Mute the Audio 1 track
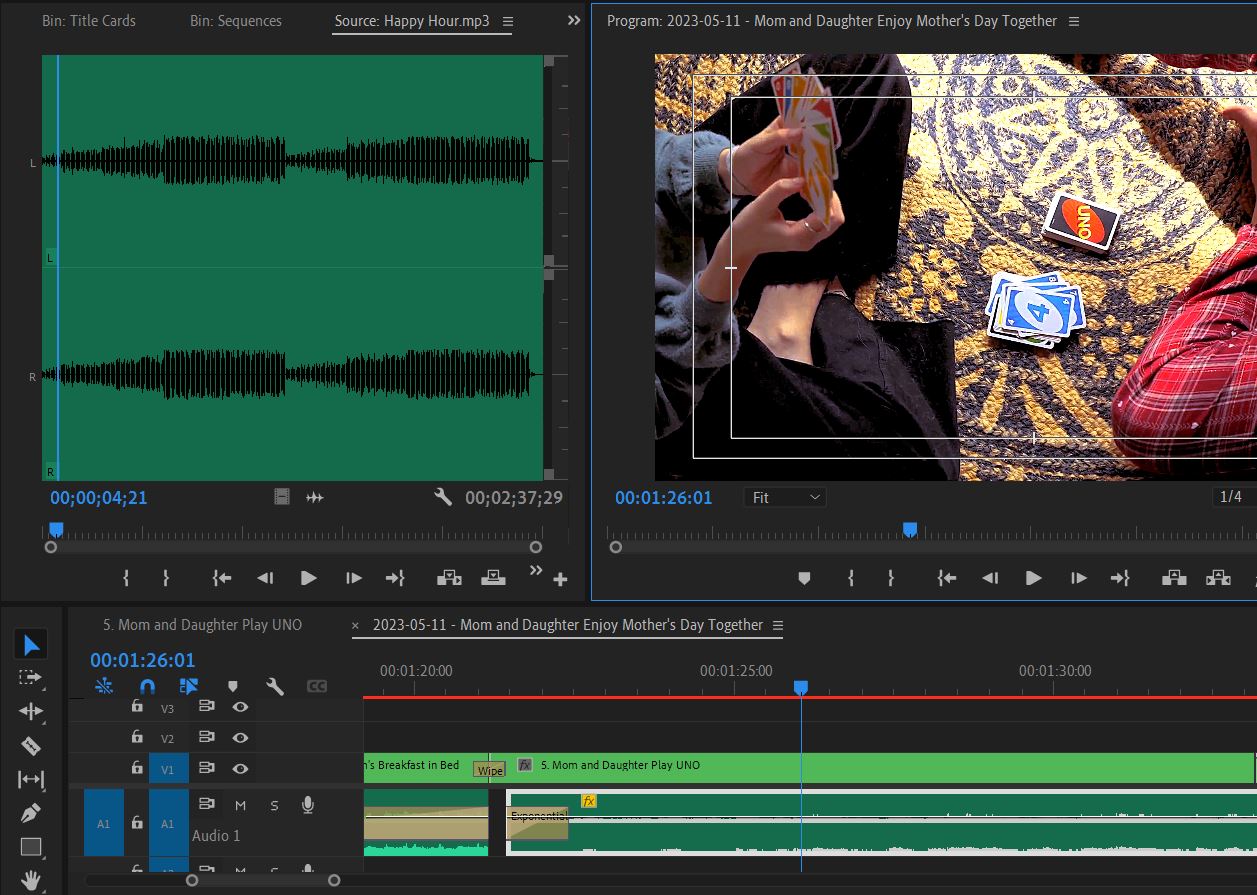 point(240,806)
